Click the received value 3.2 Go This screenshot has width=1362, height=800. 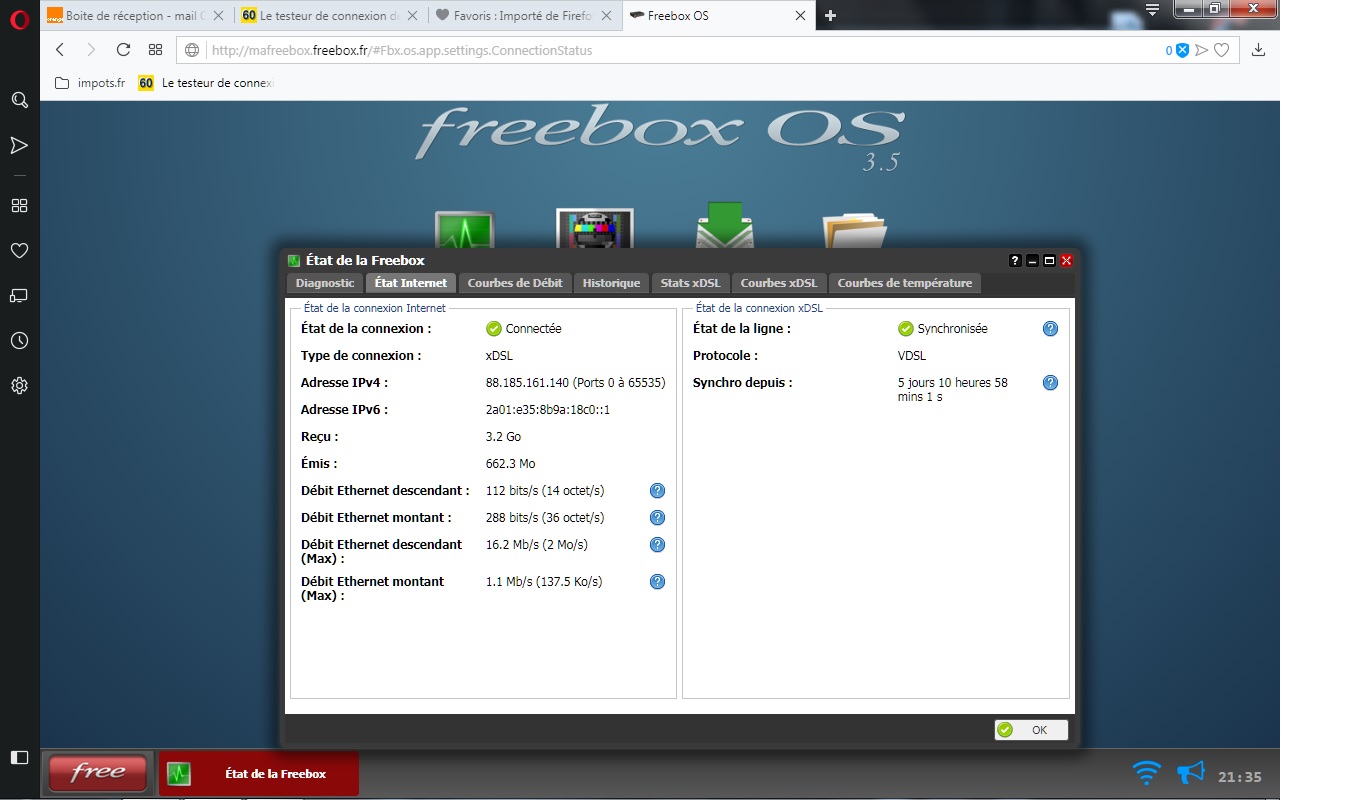coord(503,436)
